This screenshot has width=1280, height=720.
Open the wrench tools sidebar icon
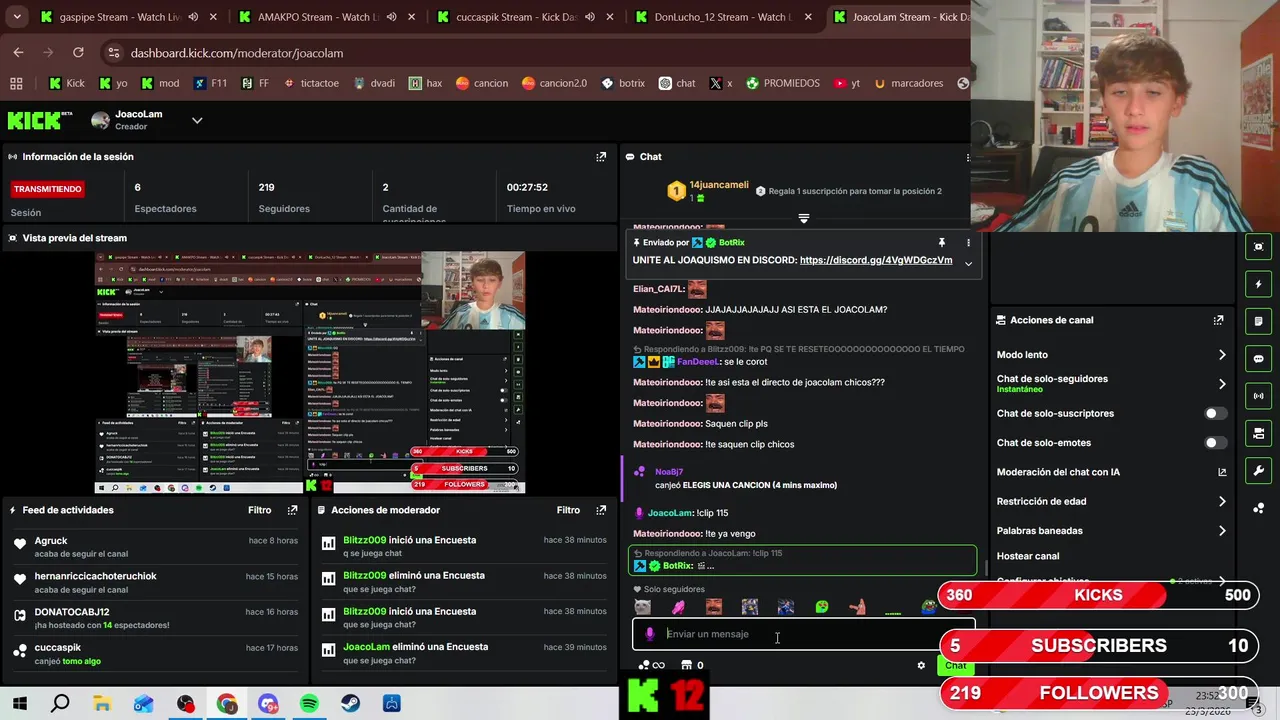click(1258, 470)
